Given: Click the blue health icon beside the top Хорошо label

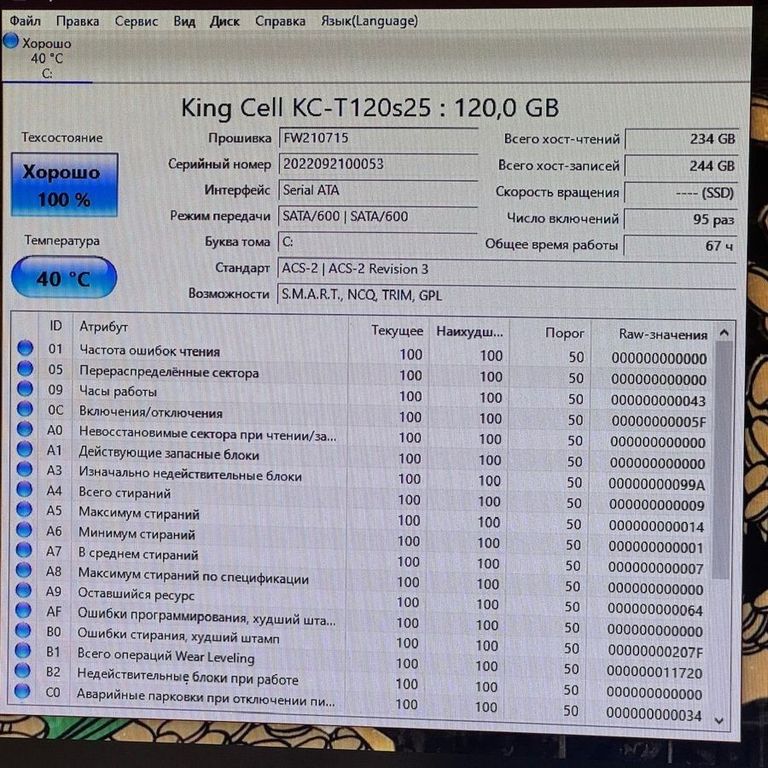Looking at the screenshot, I should [x=11, y=41].
